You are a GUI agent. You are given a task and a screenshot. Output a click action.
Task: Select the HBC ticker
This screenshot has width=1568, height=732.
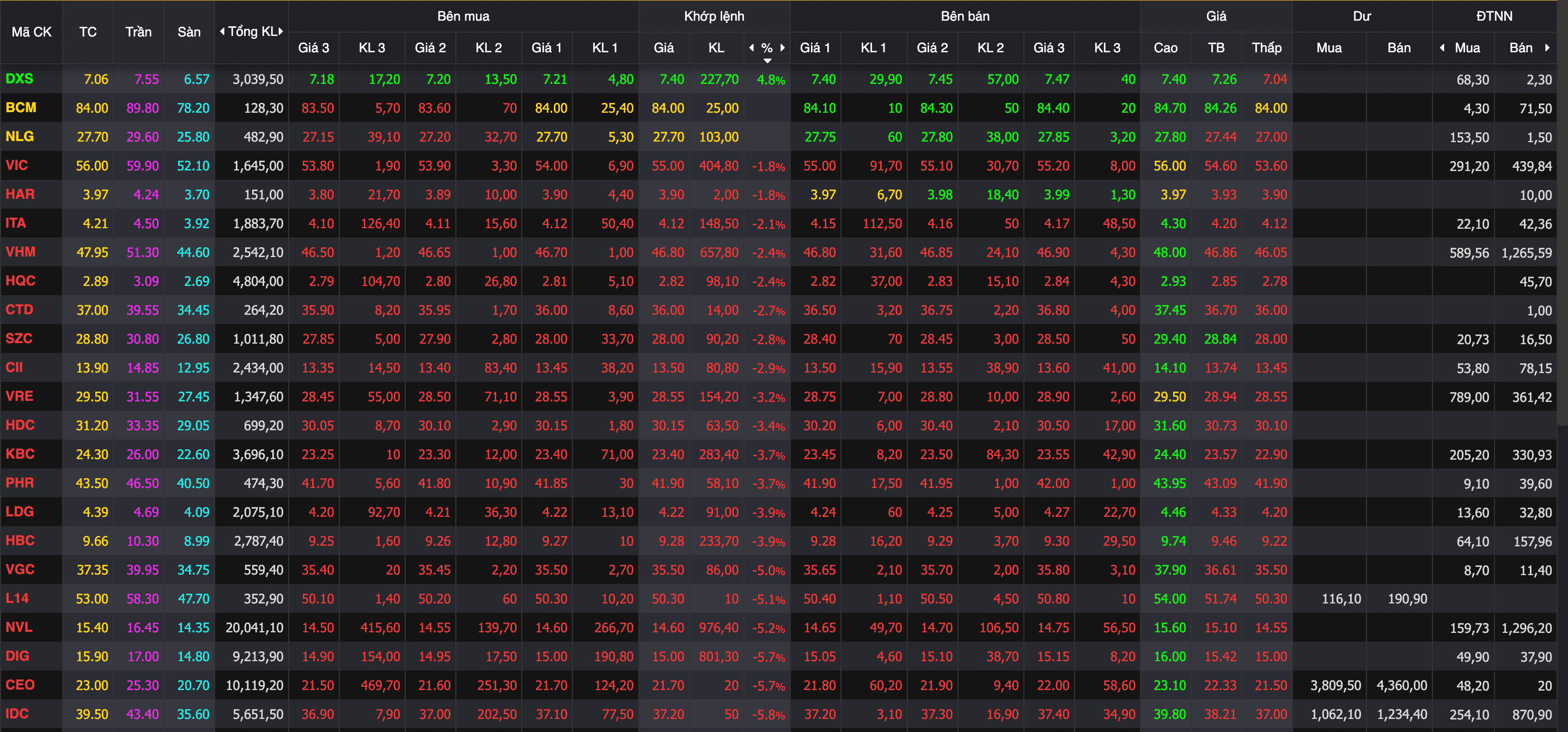click(x=20, y=540)
